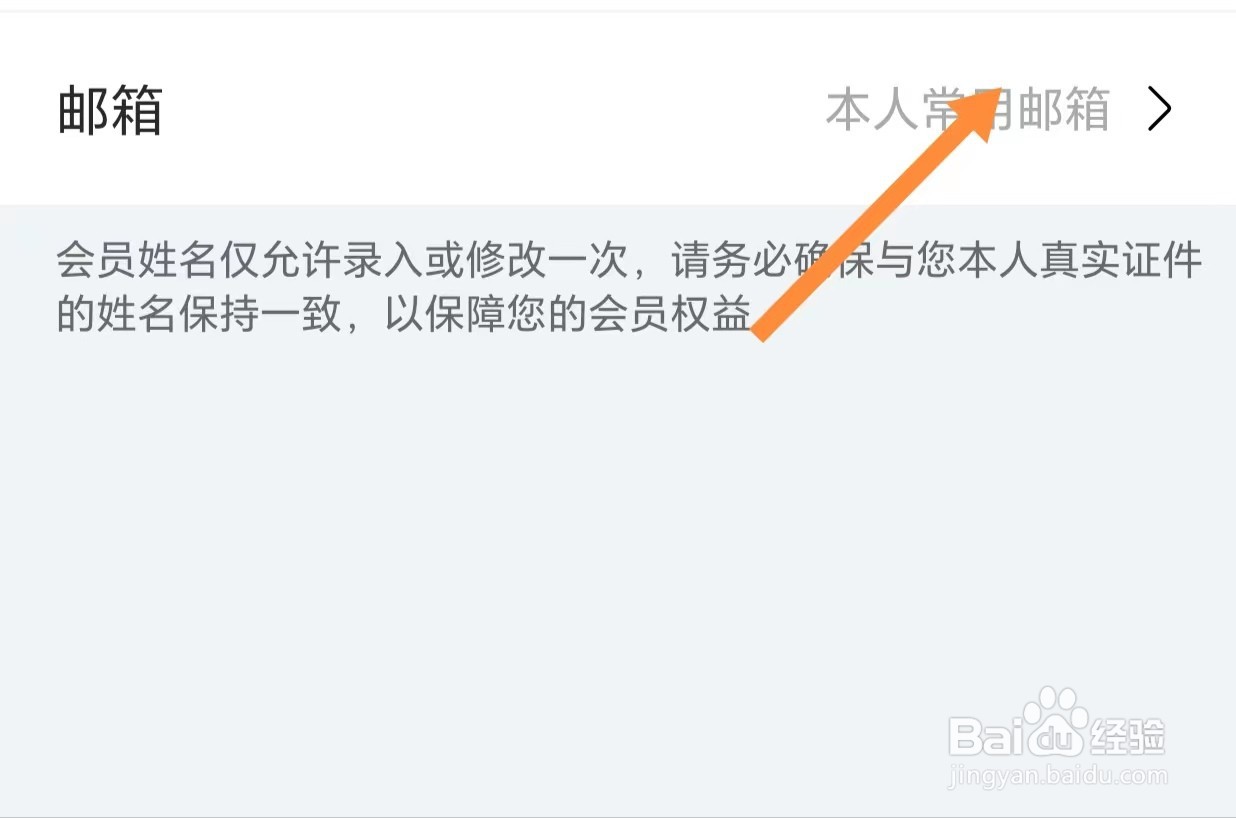The height and width of the screenshot is (818, 1236).
Task: Open the 邮箱 row via its chevron
Action: tap(1159, 109)
